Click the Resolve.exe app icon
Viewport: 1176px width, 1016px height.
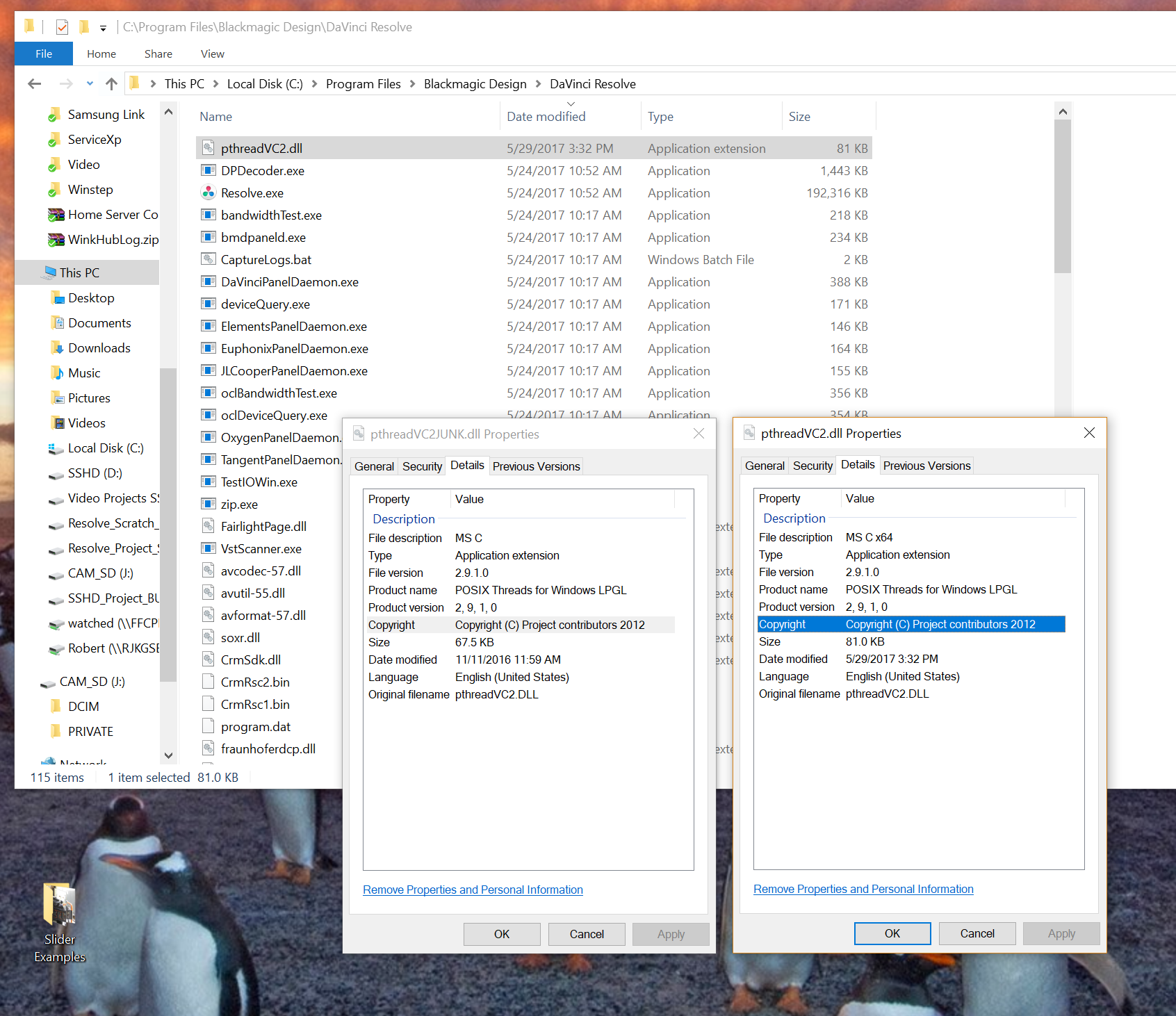(208, 192)
